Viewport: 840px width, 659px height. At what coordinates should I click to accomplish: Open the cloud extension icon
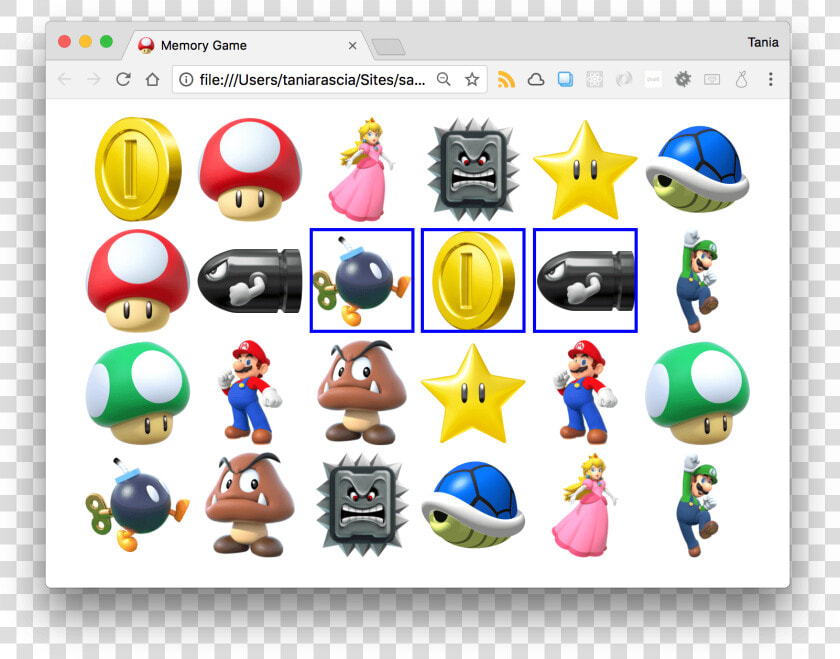point(536,80)
